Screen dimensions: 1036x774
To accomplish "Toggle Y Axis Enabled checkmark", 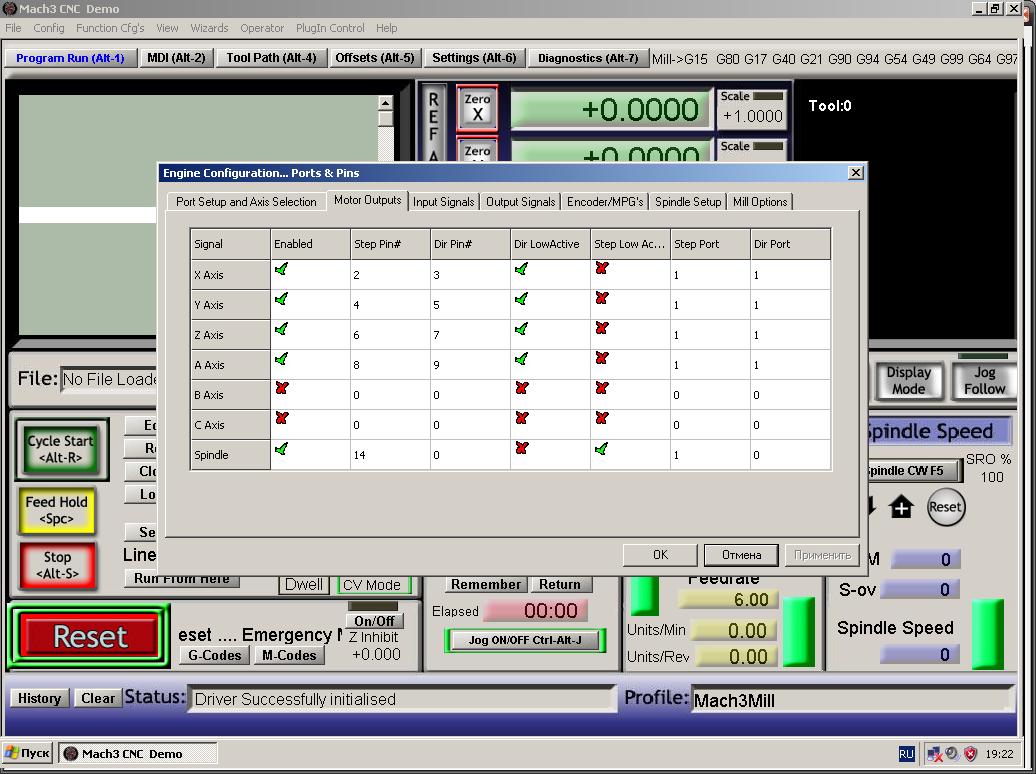I will [281, 299].
